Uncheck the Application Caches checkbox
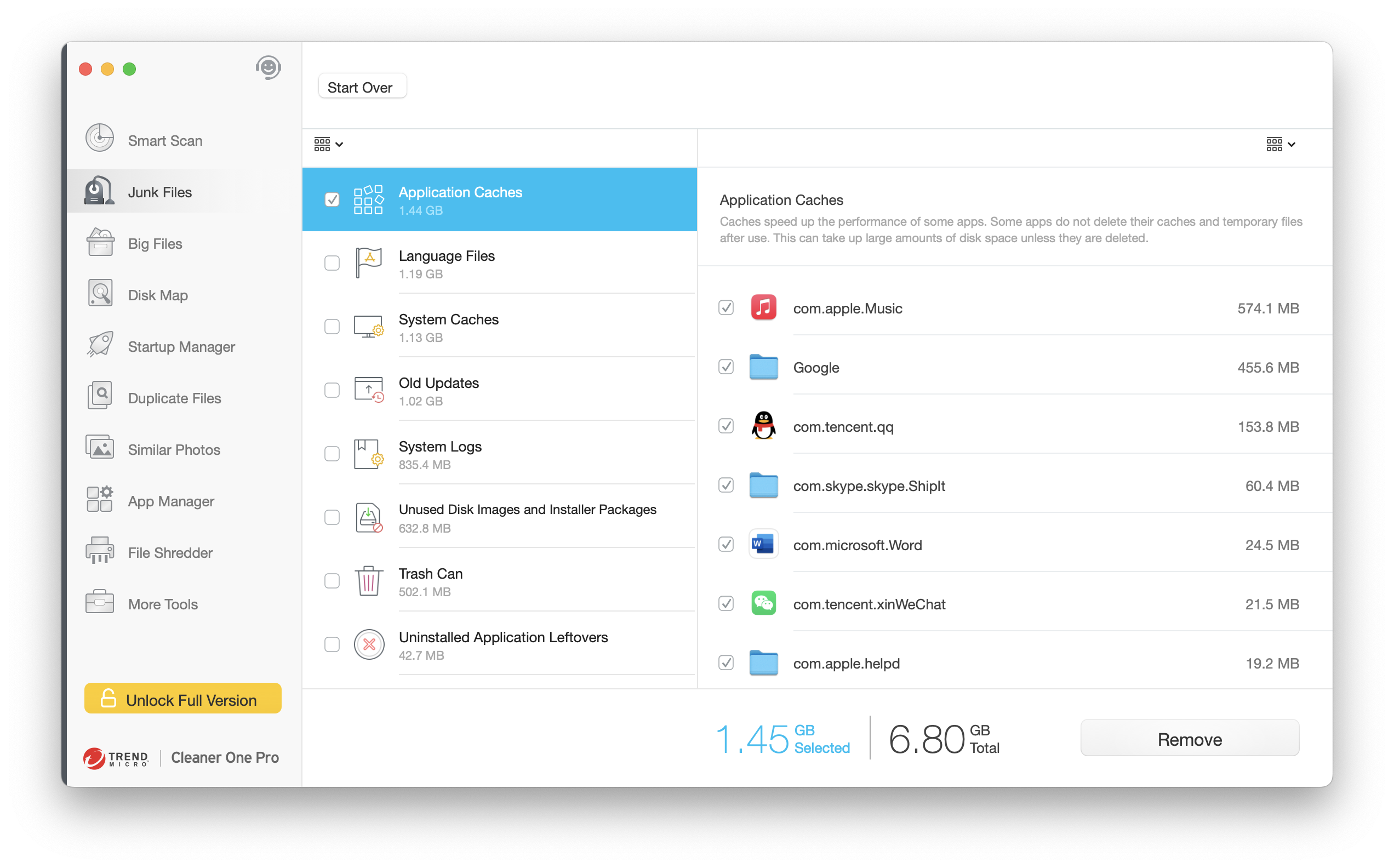This screenshot has height=868, width=1394. pyautogui.click(x=332, y=200)
